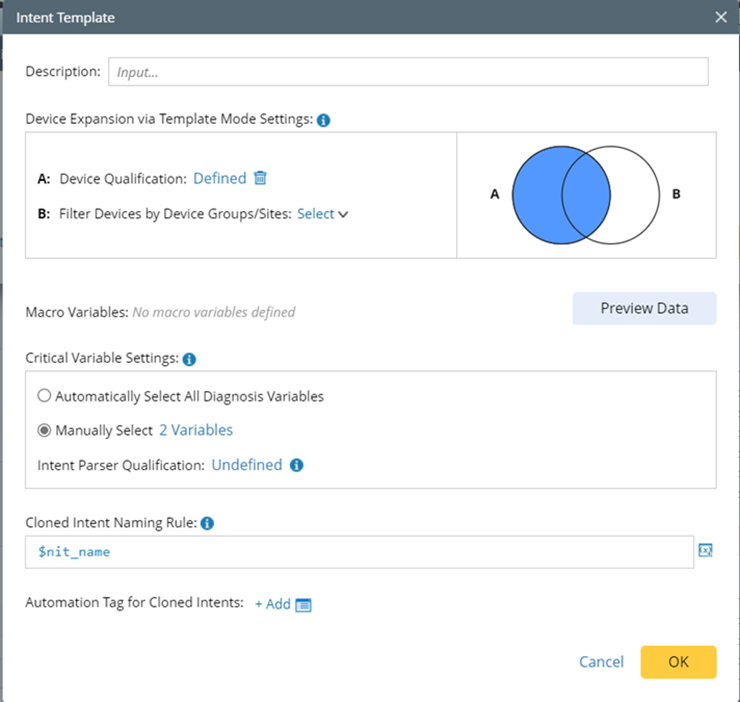Select Automatically Select All Diagnosis Variables
The height and width of the screenshot is (702, 740).
44,396
